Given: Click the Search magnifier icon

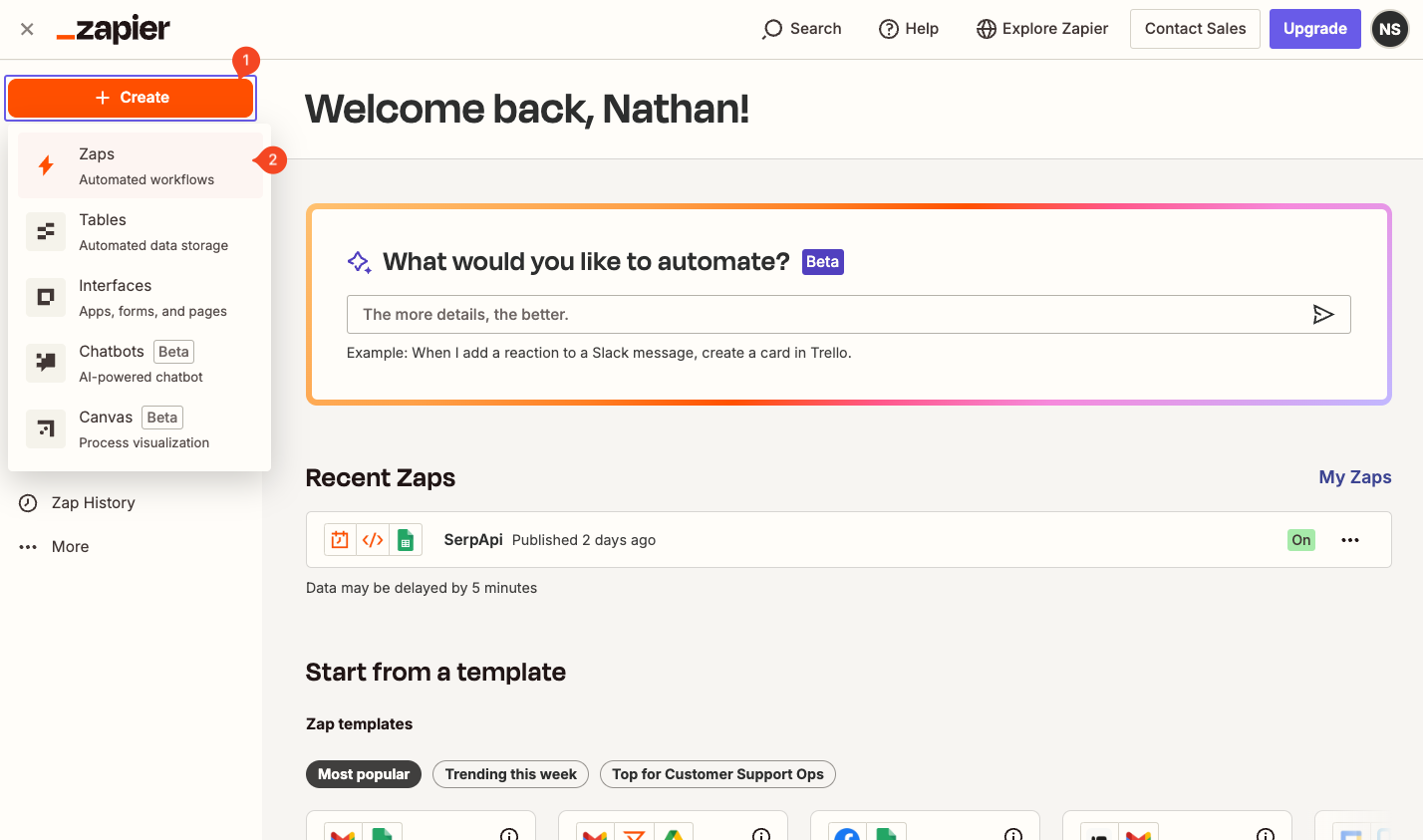Looking at the screenshot, I should pyautogui.click(x=771, y=29).
